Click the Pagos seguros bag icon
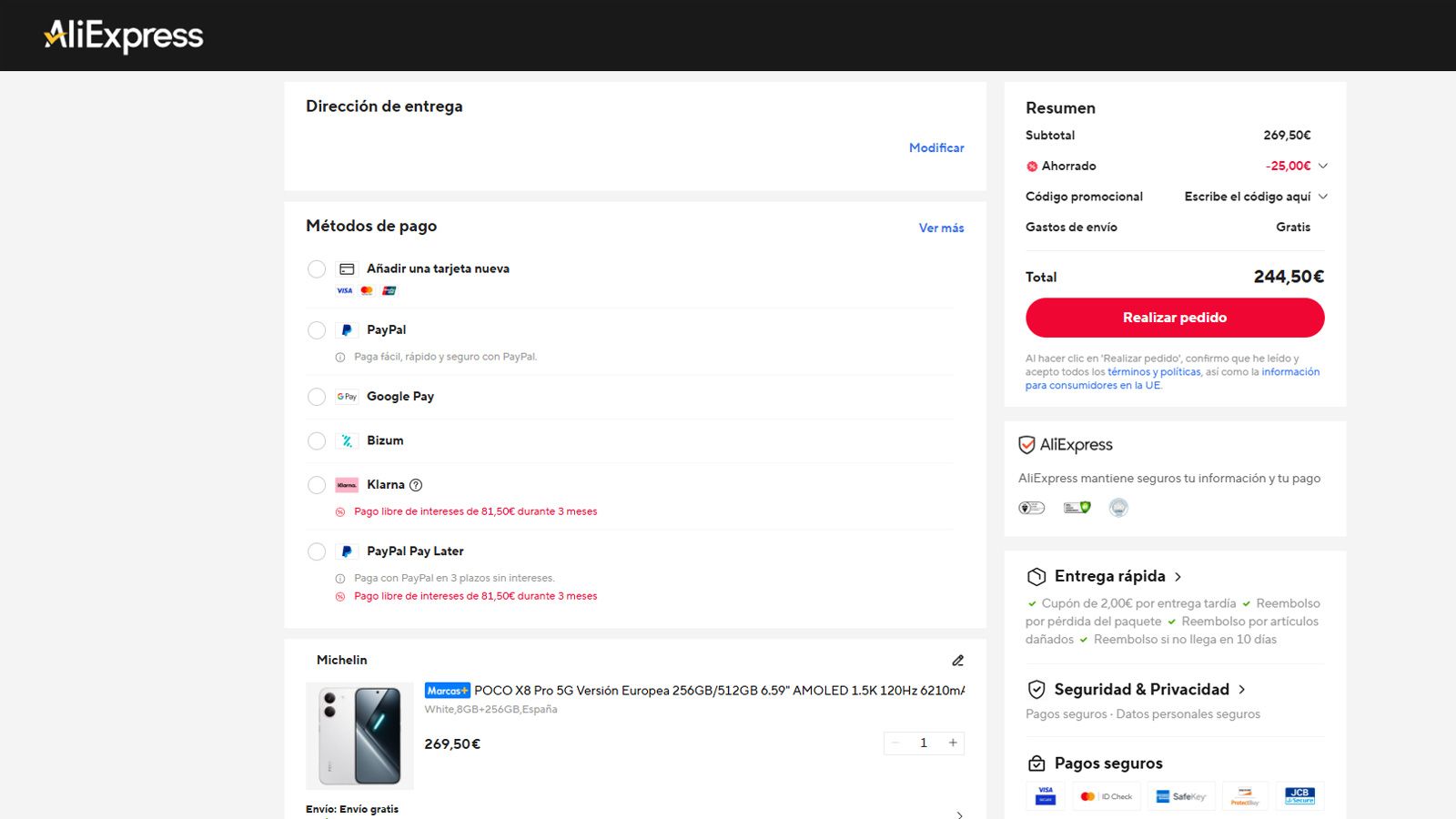Viewport: 1456px width, 819px height. click(x=1036, y=763)
